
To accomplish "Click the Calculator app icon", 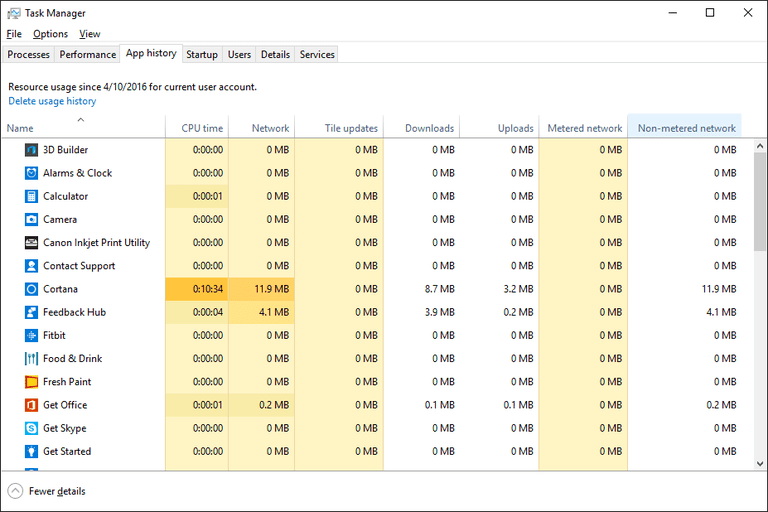I will (31, 196).
